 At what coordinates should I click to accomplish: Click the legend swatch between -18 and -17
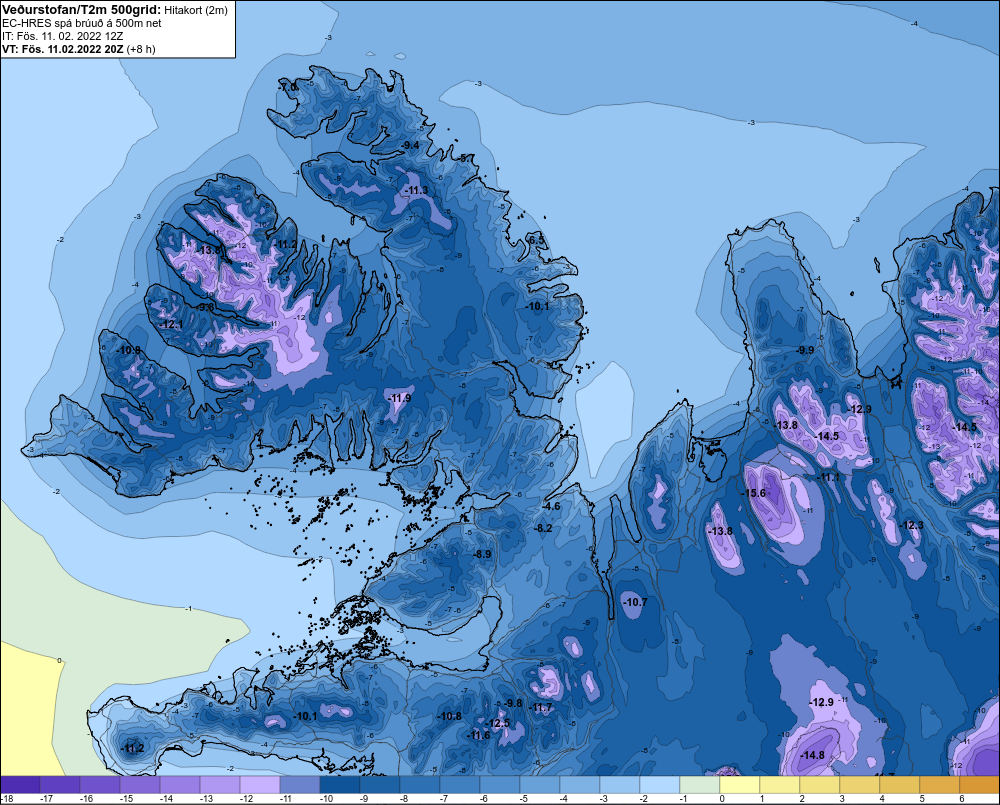coord(20,784)
